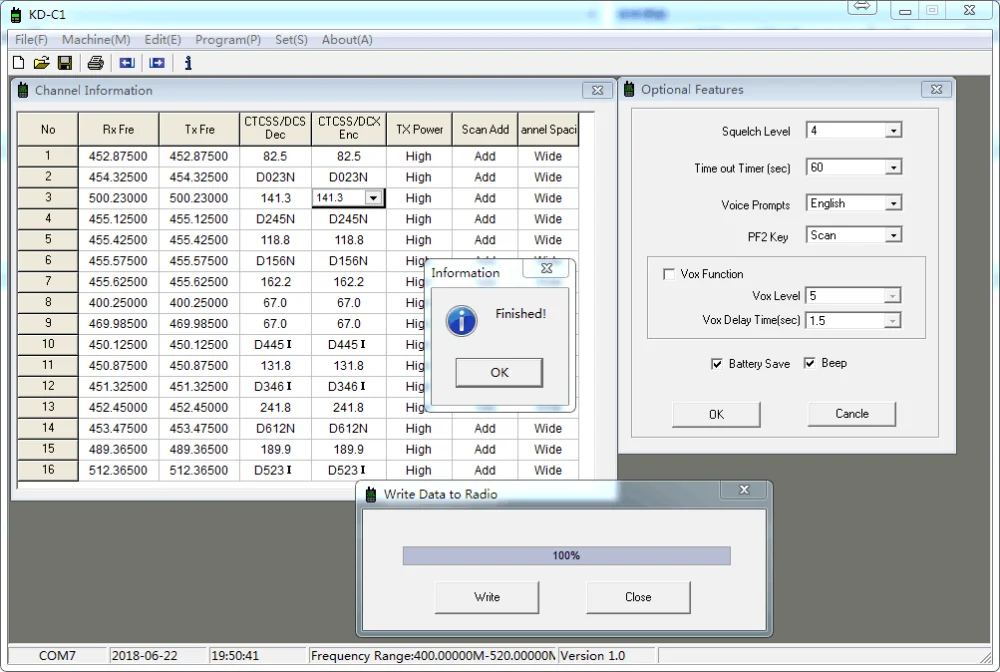Image resolution: width=1000 pixels, height=672 pixels.
Task: Uncheck the Battery Save option
Action: coord(717,364)
